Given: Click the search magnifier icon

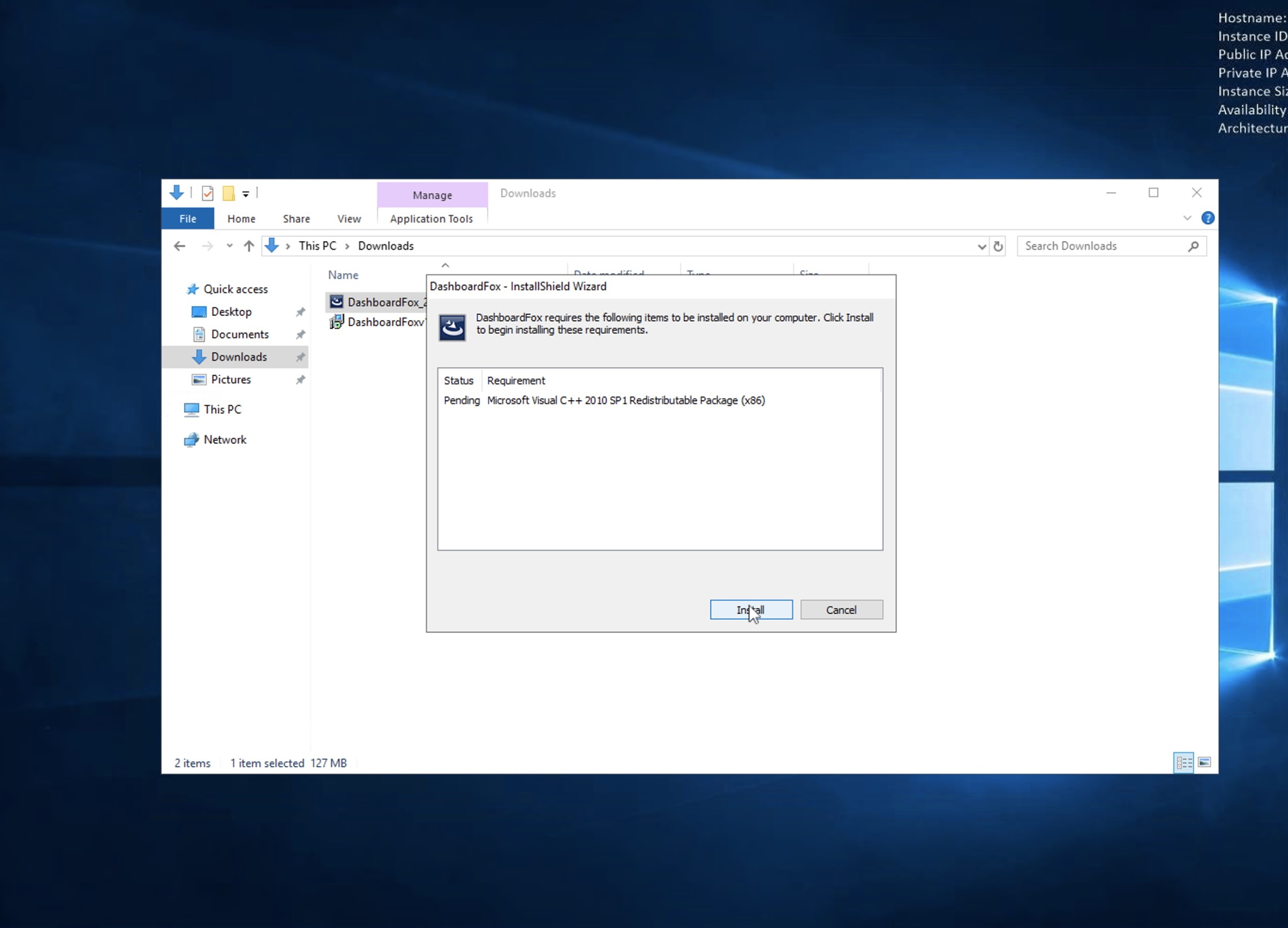Looking at the screenshot, I should tap(1193, 246).
